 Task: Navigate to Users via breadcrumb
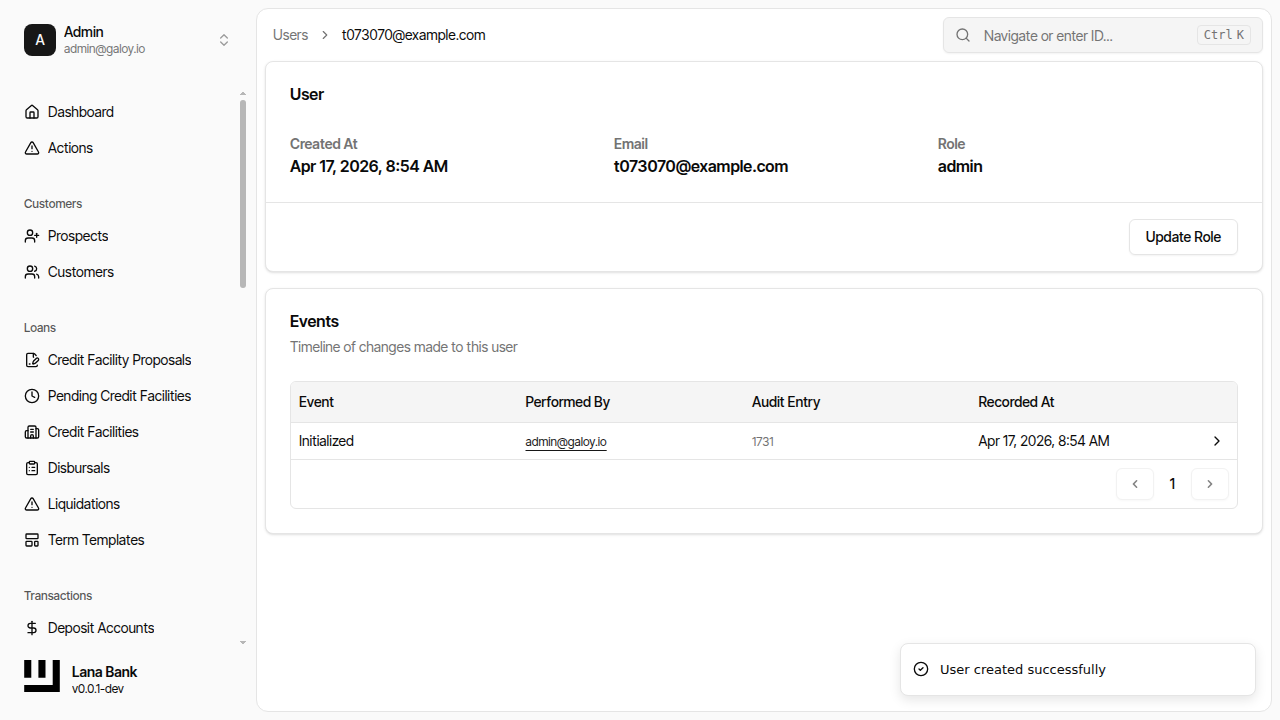tap(290, 34)
